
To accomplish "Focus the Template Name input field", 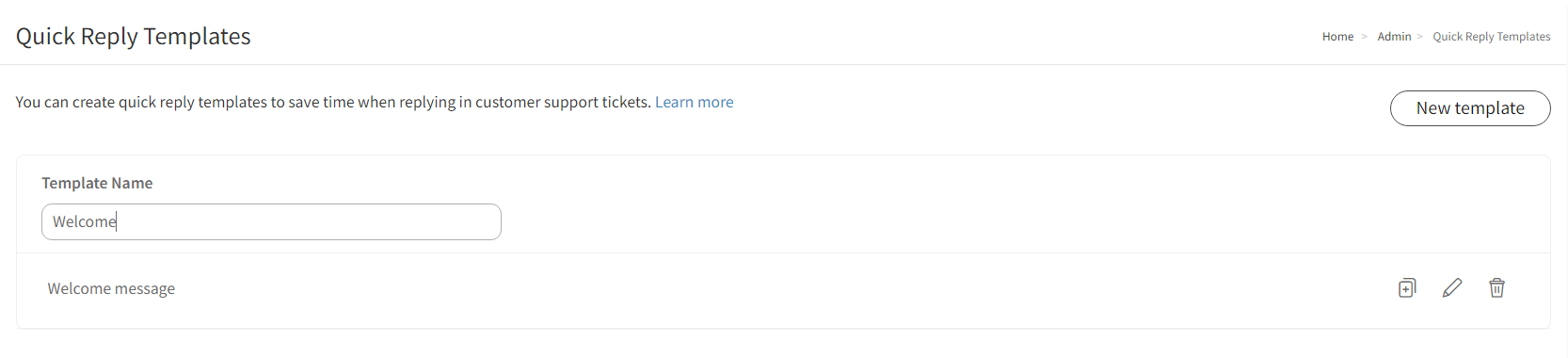I will [271, 221].
